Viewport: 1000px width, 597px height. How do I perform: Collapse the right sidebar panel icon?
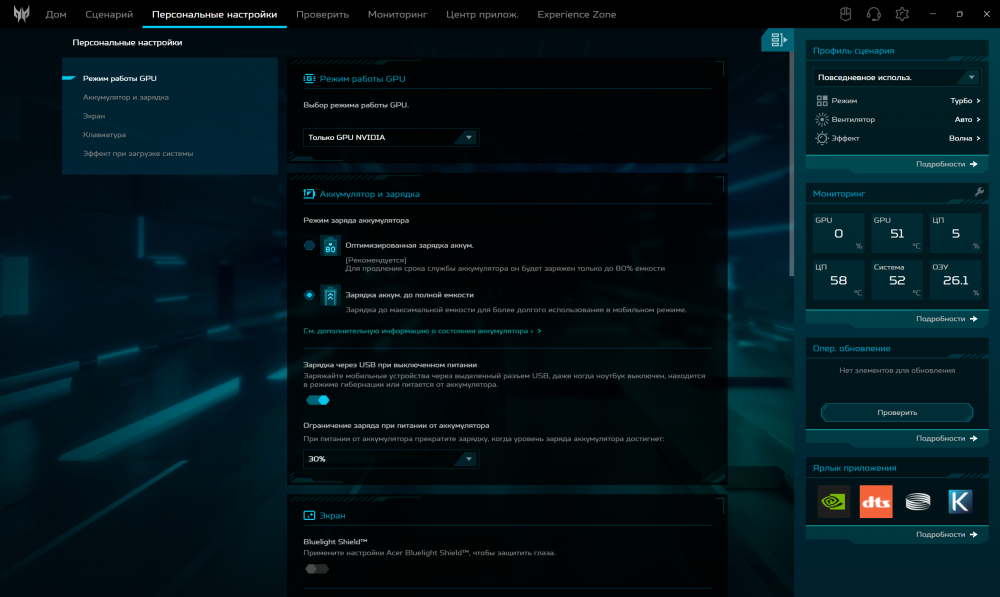coord(777,40)
